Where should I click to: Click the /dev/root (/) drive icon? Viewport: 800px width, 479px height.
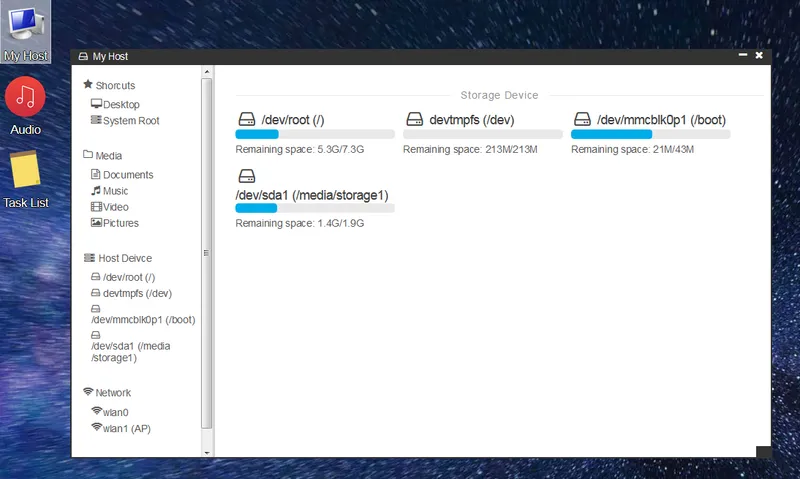pyautogui.click(x=246, y=120)
